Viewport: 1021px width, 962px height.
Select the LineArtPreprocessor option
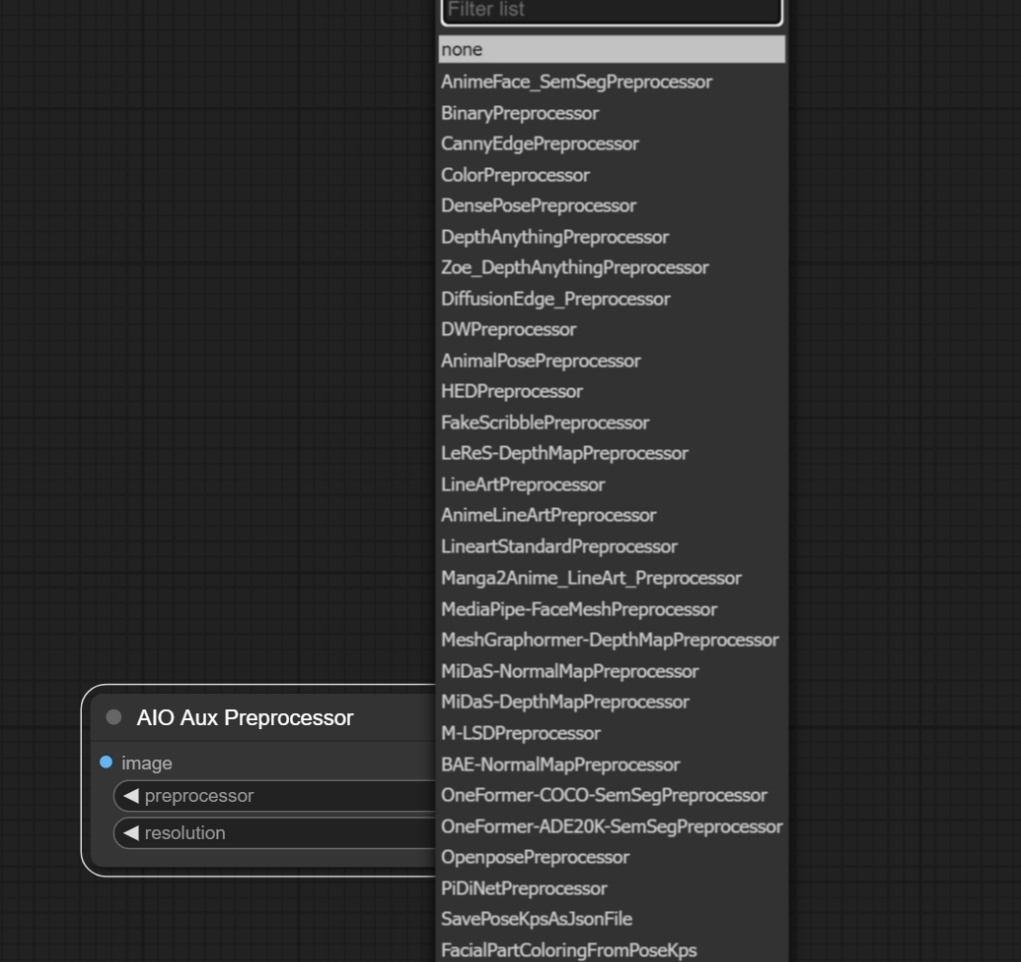(x=523, y=485)
